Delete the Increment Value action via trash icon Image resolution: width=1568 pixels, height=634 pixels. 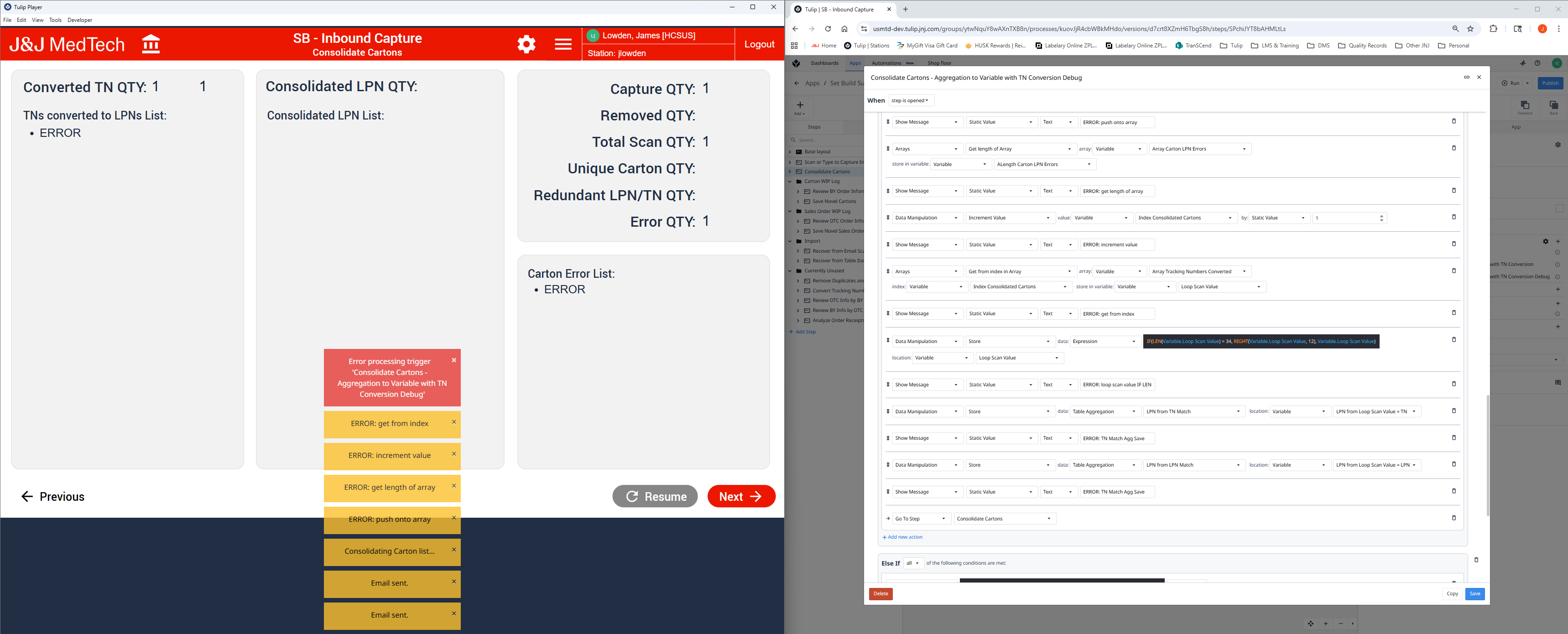(1453, 217)
